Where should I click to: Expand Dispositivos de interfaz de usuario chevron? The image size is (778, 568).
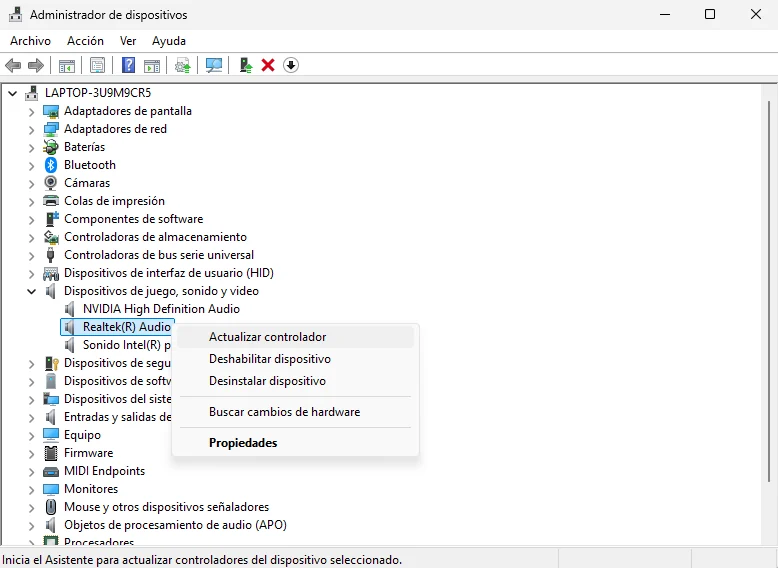[31, 273]
